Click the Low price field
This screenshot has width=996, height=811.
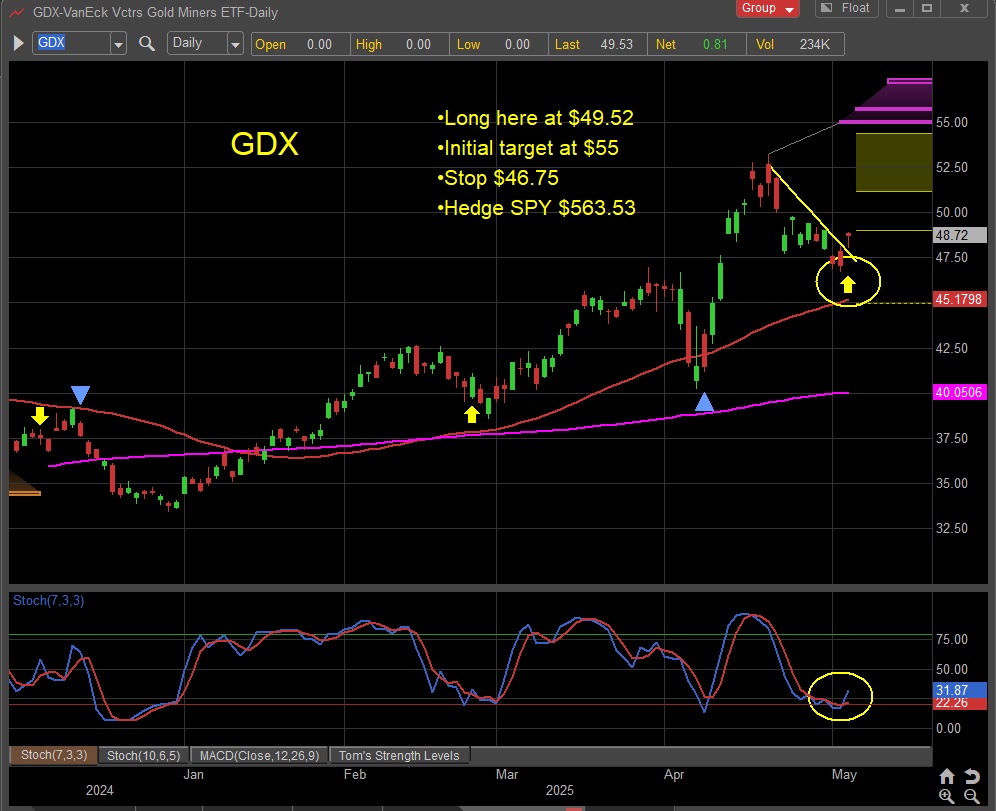(x=499, y=44)
